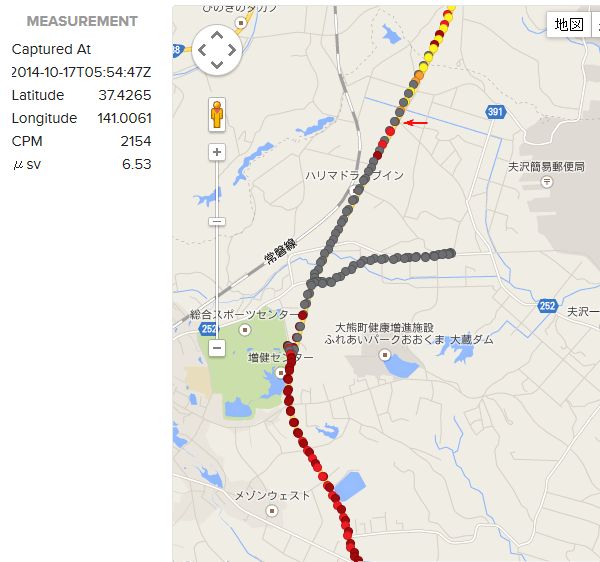This screenshot has height=562, width=600.
Task: Click the zoom slider handle
Action: 217,221
